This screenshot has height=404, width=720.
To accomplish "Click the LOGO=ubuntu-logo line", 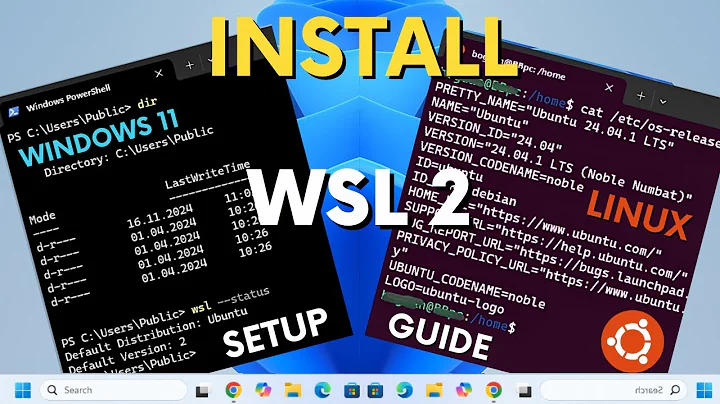I will (x=444, y=295).
